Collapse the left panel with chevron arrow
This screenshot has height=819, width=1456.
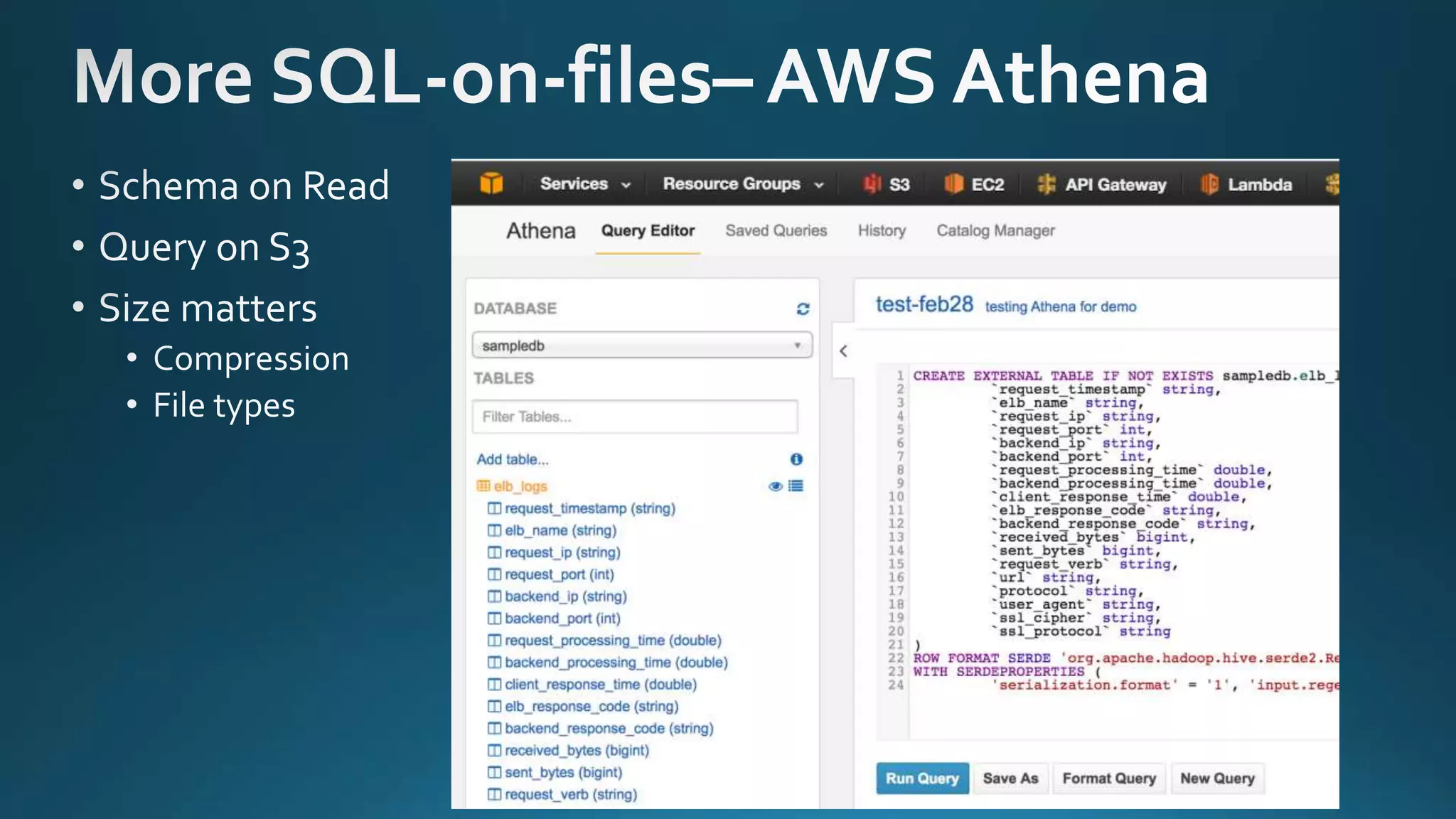(843, 351)
